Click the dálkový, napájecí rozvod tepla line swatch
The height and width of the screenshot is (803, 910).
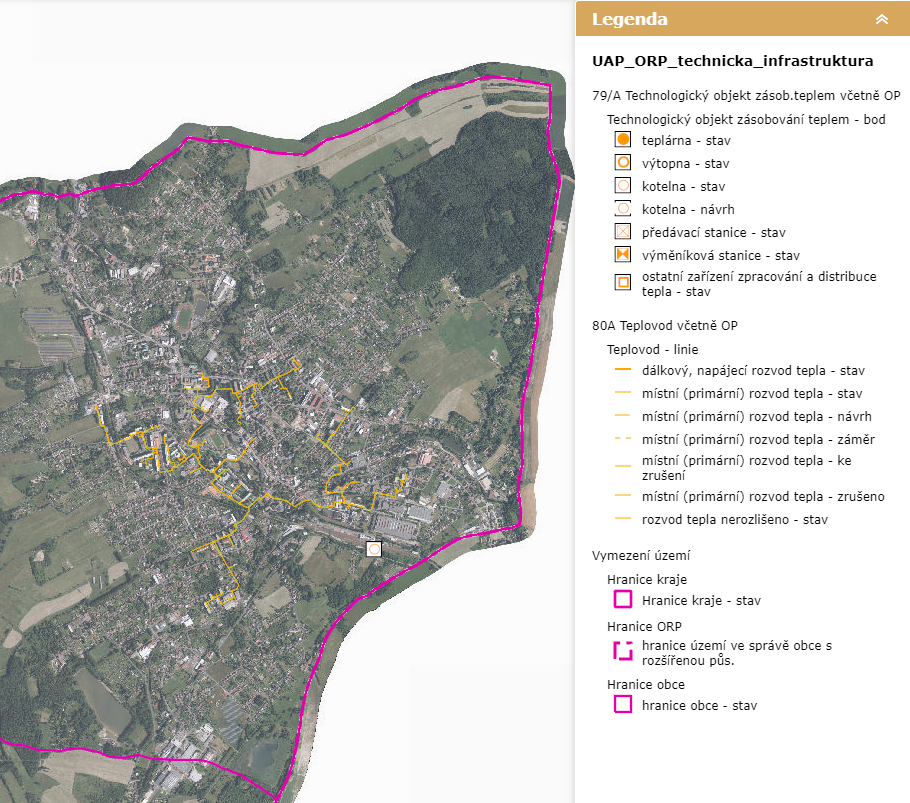coord(623,370)
